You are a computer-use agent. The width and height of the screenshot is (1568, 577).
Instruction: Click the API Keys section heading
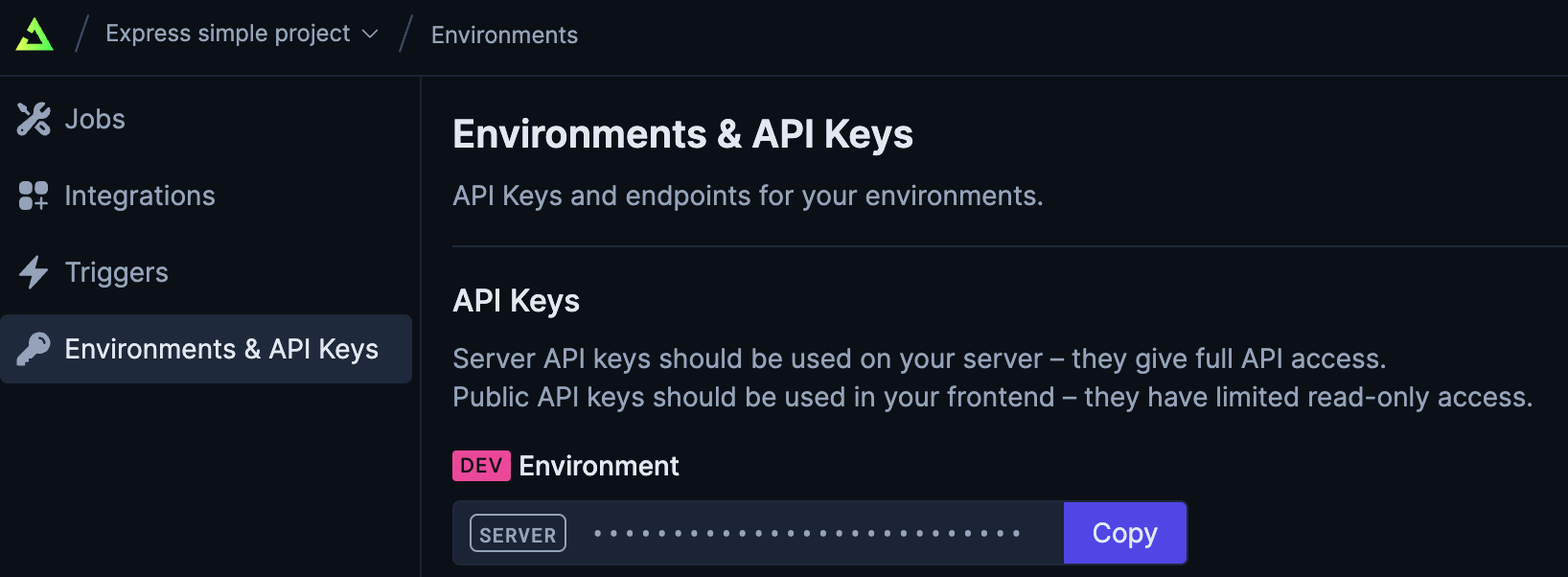(x=516, y=301)
